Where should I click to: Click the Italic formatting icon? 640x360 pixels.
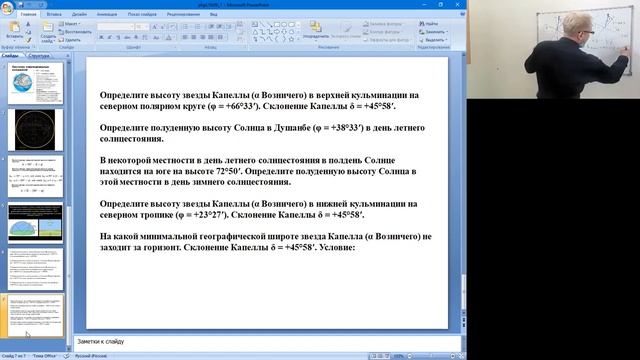[x=109, y=38]
